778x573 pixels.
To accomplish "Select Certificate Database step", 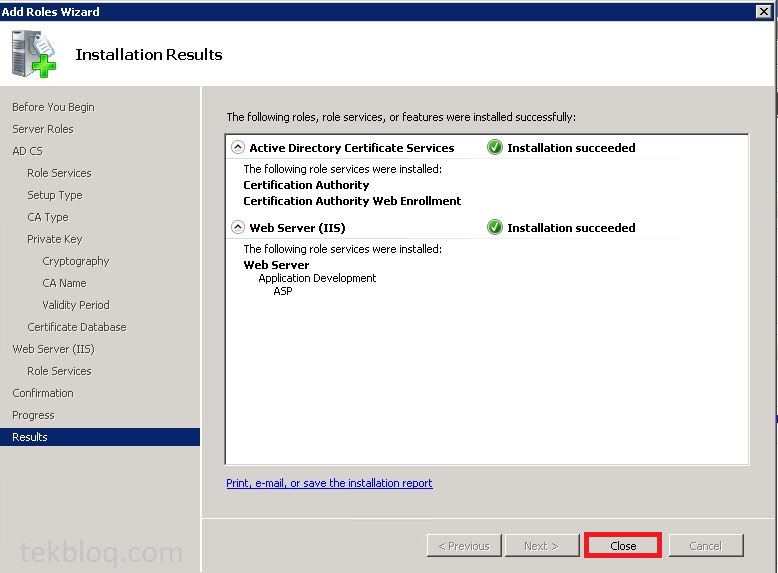I will coord(76,327).
